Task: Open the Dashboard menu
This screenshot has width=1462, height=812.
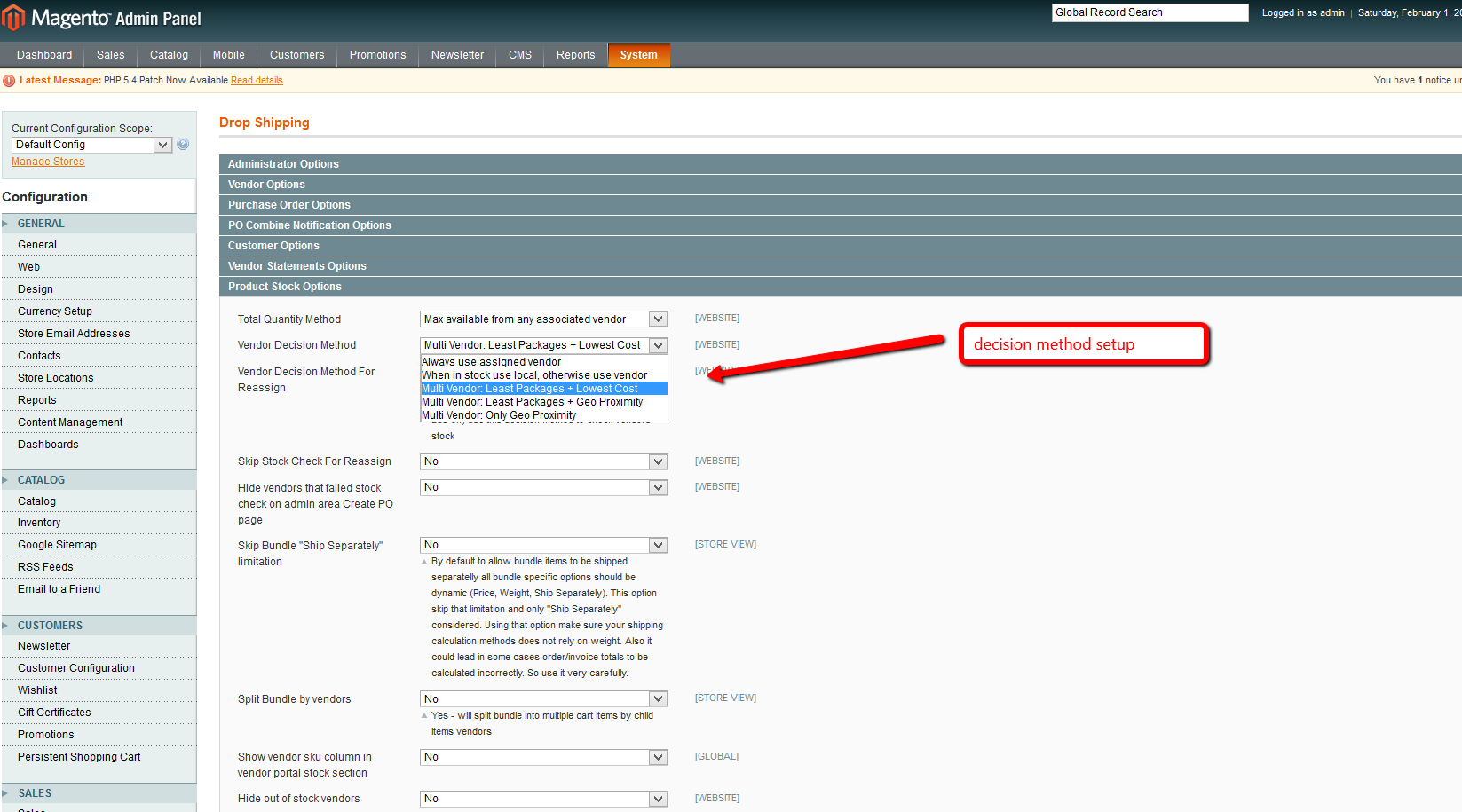Action: click(44, 55)
